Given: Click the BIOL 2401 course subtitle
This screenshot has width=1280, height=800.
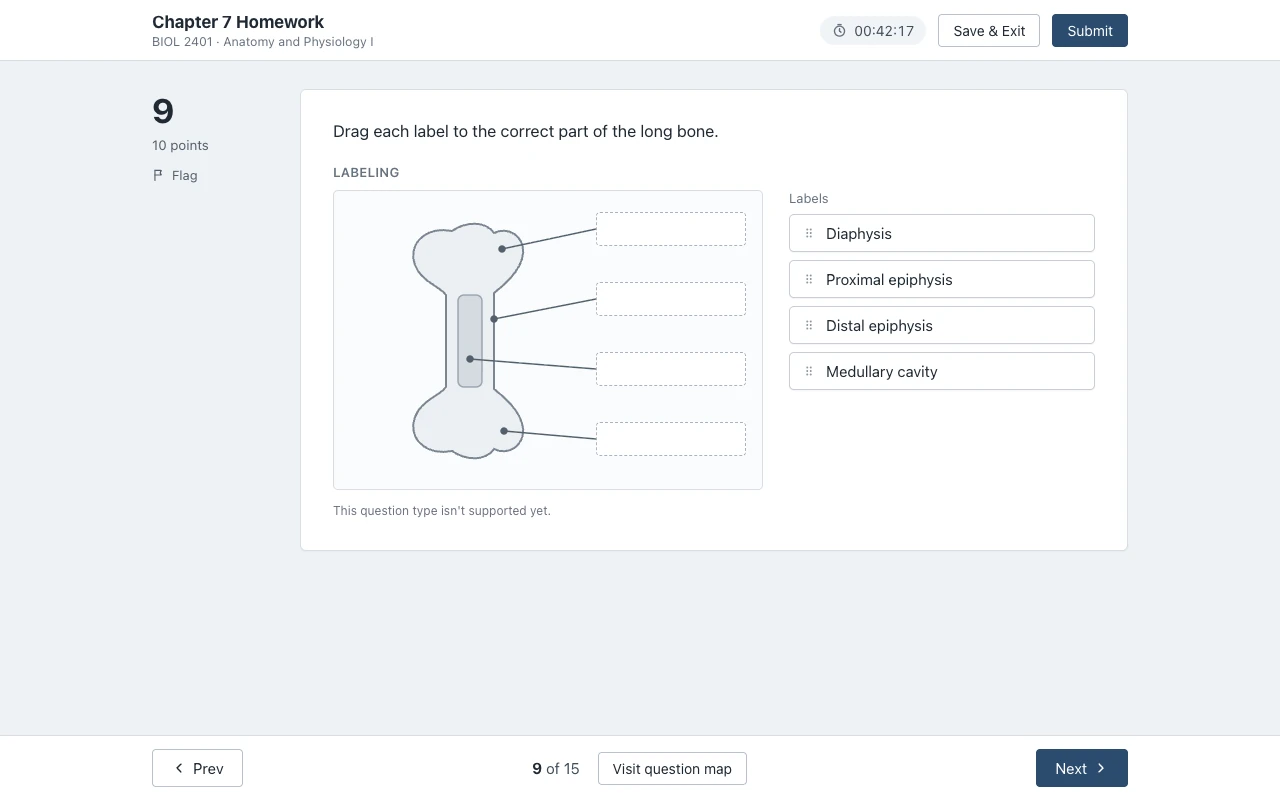Looking at the screenshot, I should (x=263, y=42).
